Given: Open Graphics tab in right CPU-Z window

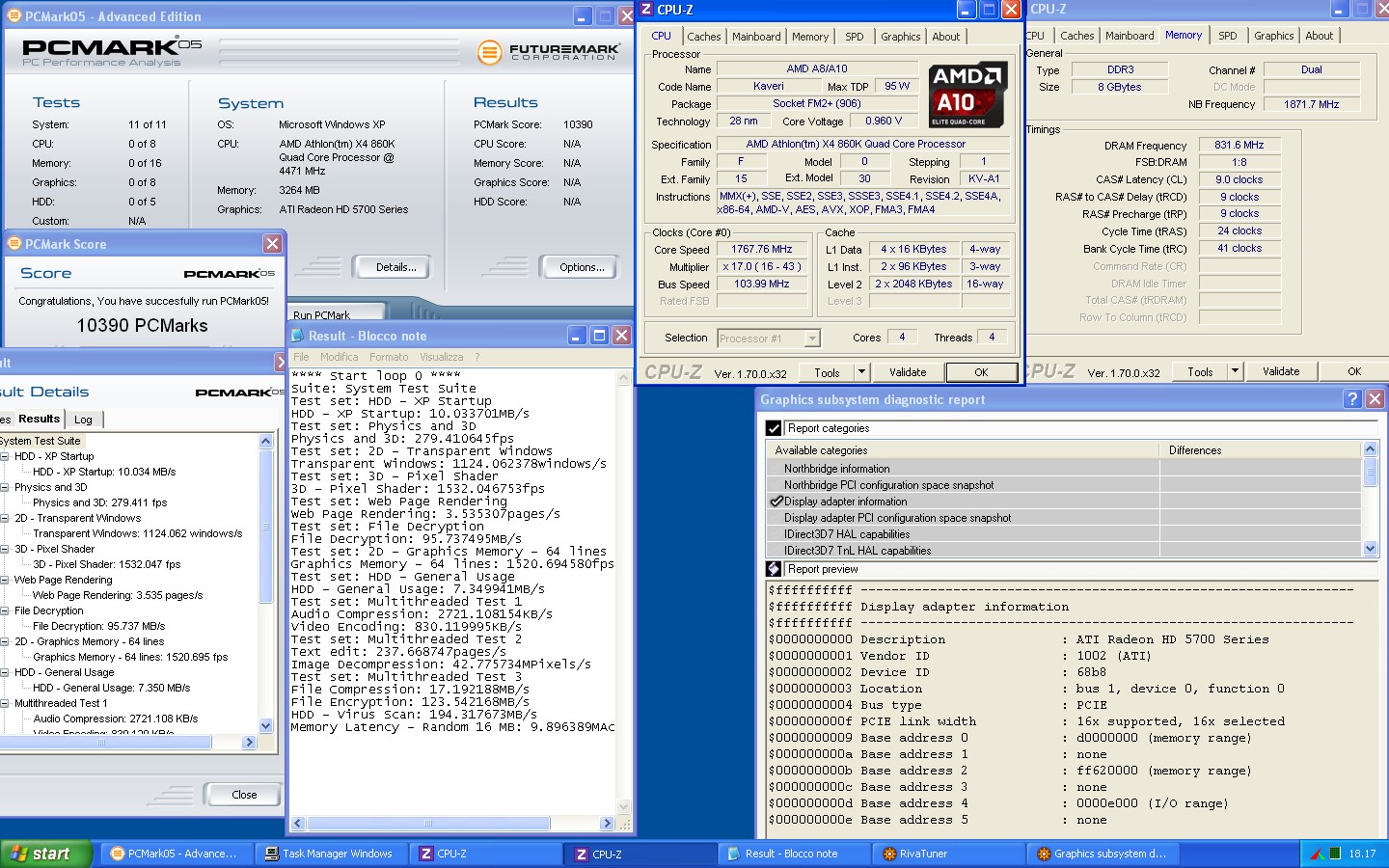Looking at the screenshot, I should (1273, 36).
